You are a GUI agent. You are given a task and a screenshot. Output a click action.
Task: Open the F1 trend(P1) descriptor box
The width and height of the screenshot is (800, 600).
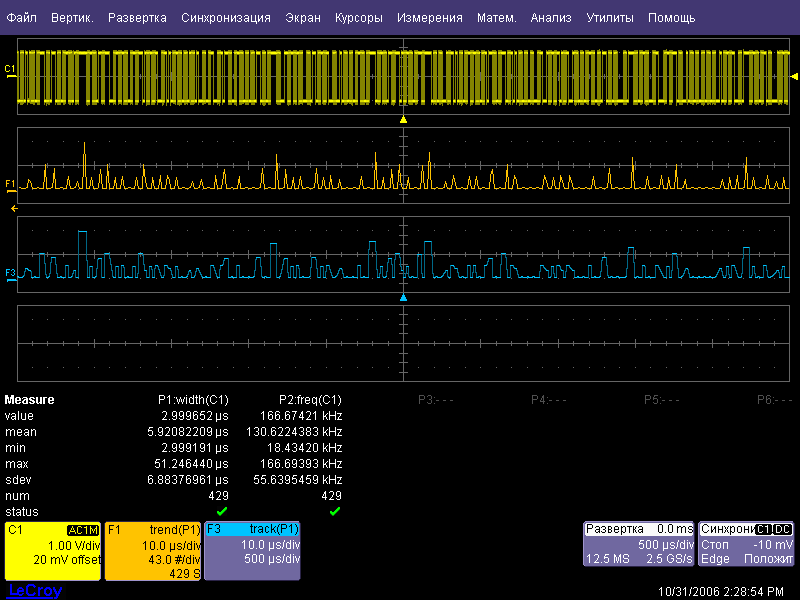153,550
